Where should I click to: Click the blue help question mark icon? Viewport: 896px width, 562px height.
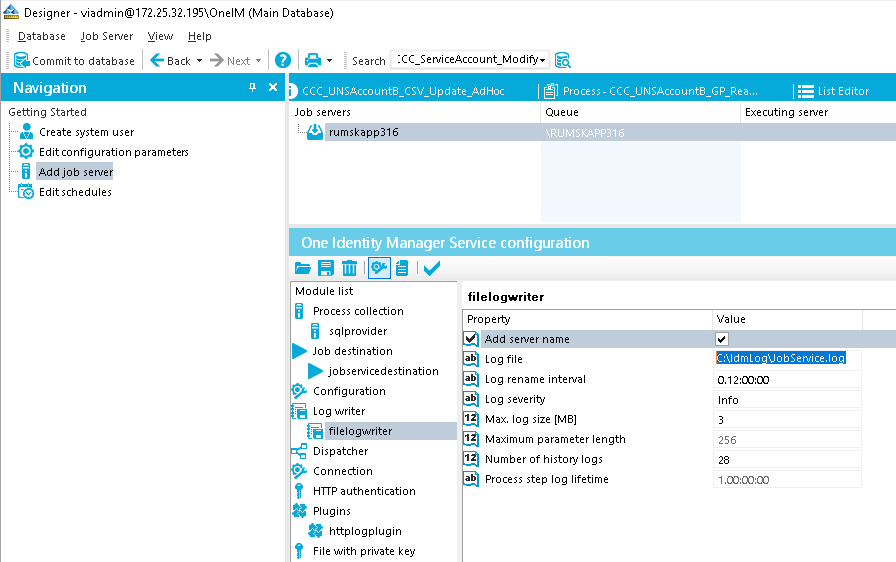283,60
